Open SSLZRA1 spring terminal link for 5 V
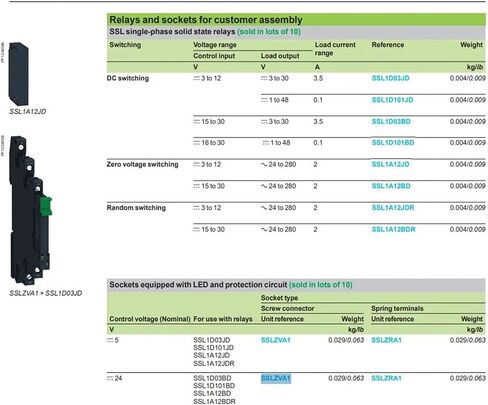488x405 pixels. coord(386,340)
